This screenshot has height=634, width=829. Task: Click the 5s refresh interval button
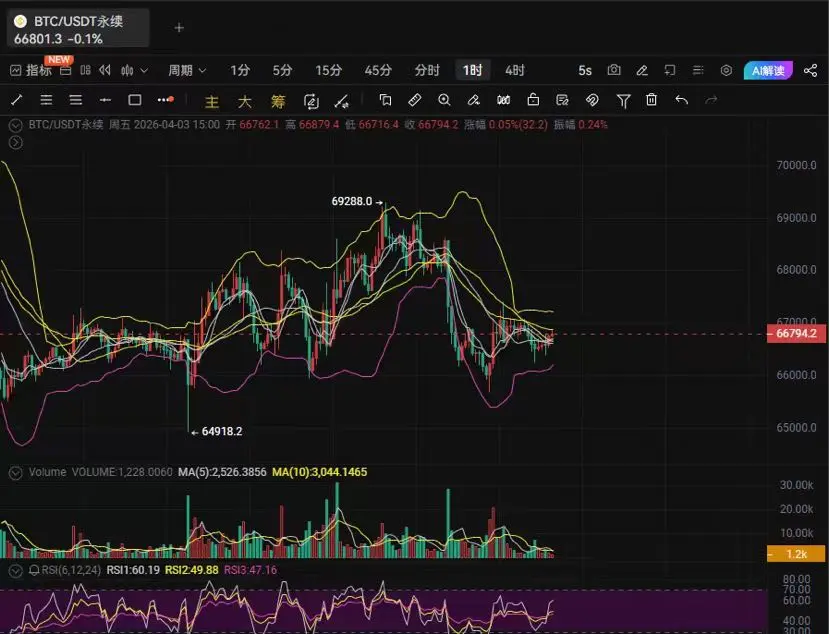point(585,70)
